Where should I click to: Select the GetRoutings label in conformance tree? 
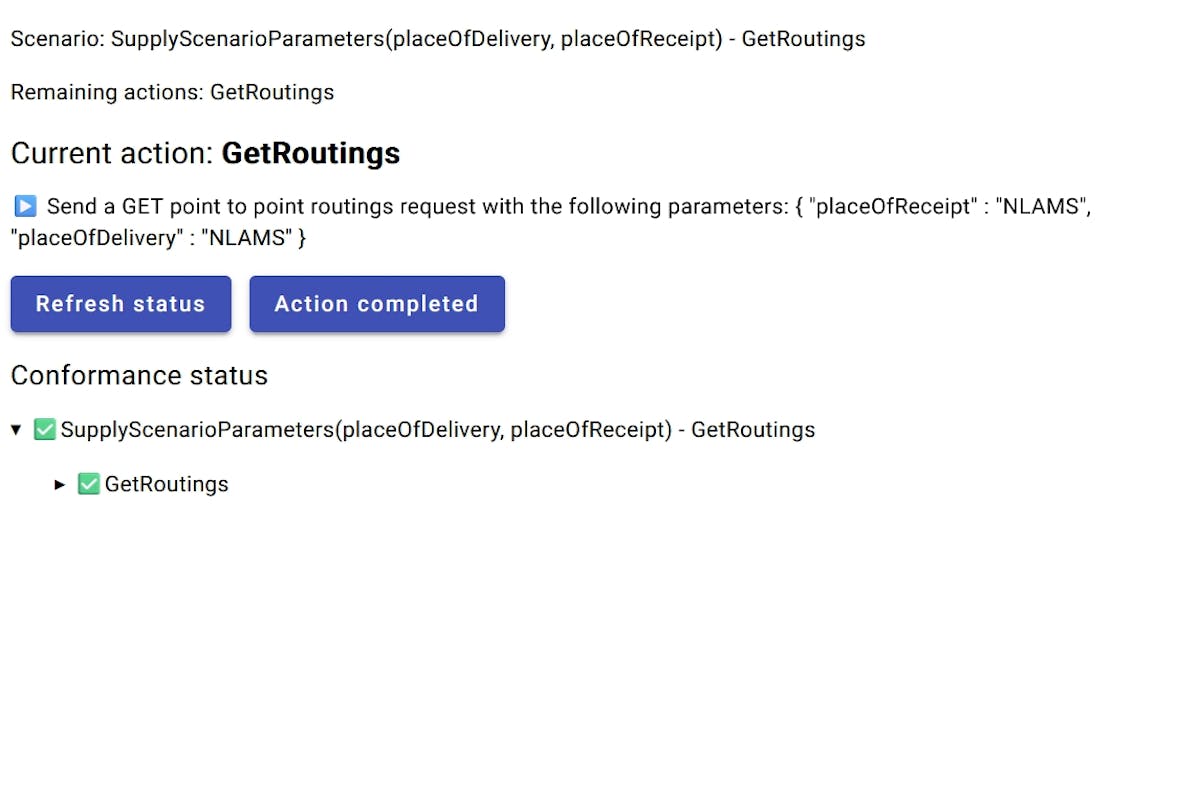[x=166, y=484]
